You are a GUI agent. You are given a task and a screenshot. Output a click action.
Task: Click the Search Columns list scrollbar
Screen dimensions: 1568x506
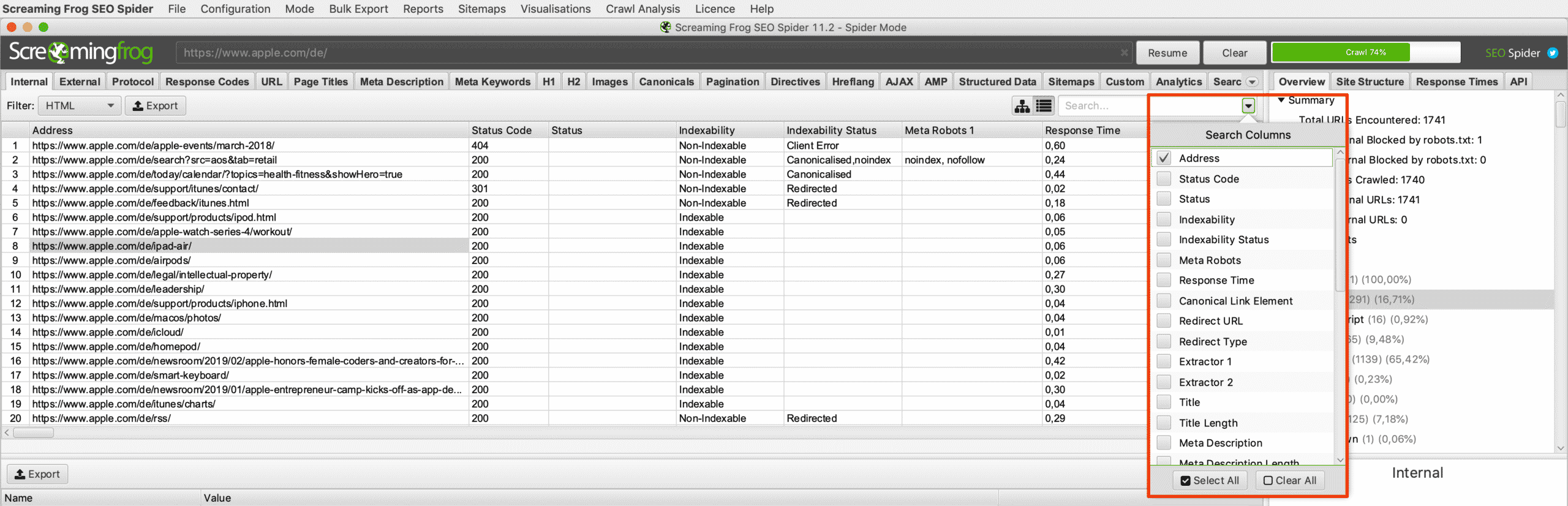pyautogui.click(x=1340, y=224)
